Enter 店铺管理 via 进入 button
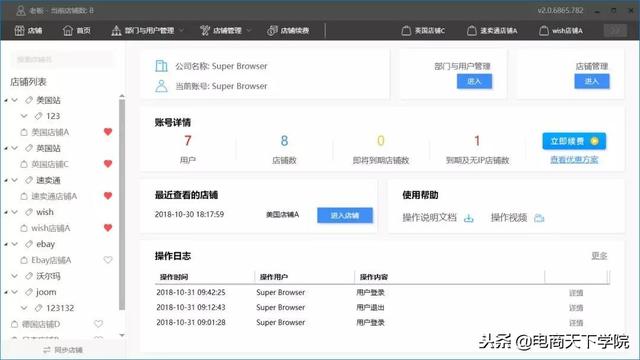 tap(592, 81)
